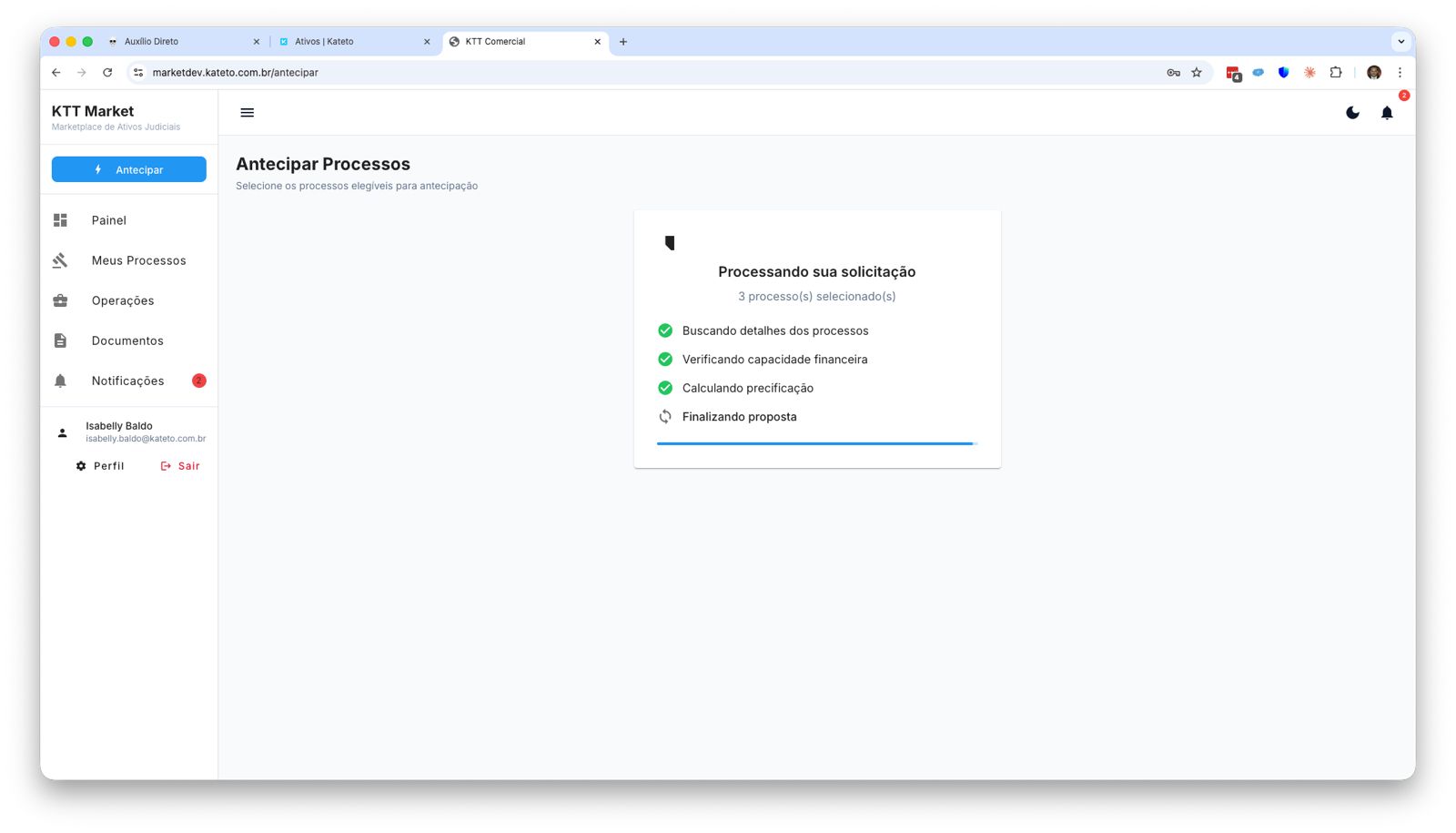Click the address bar URL field

coord(637,73)
